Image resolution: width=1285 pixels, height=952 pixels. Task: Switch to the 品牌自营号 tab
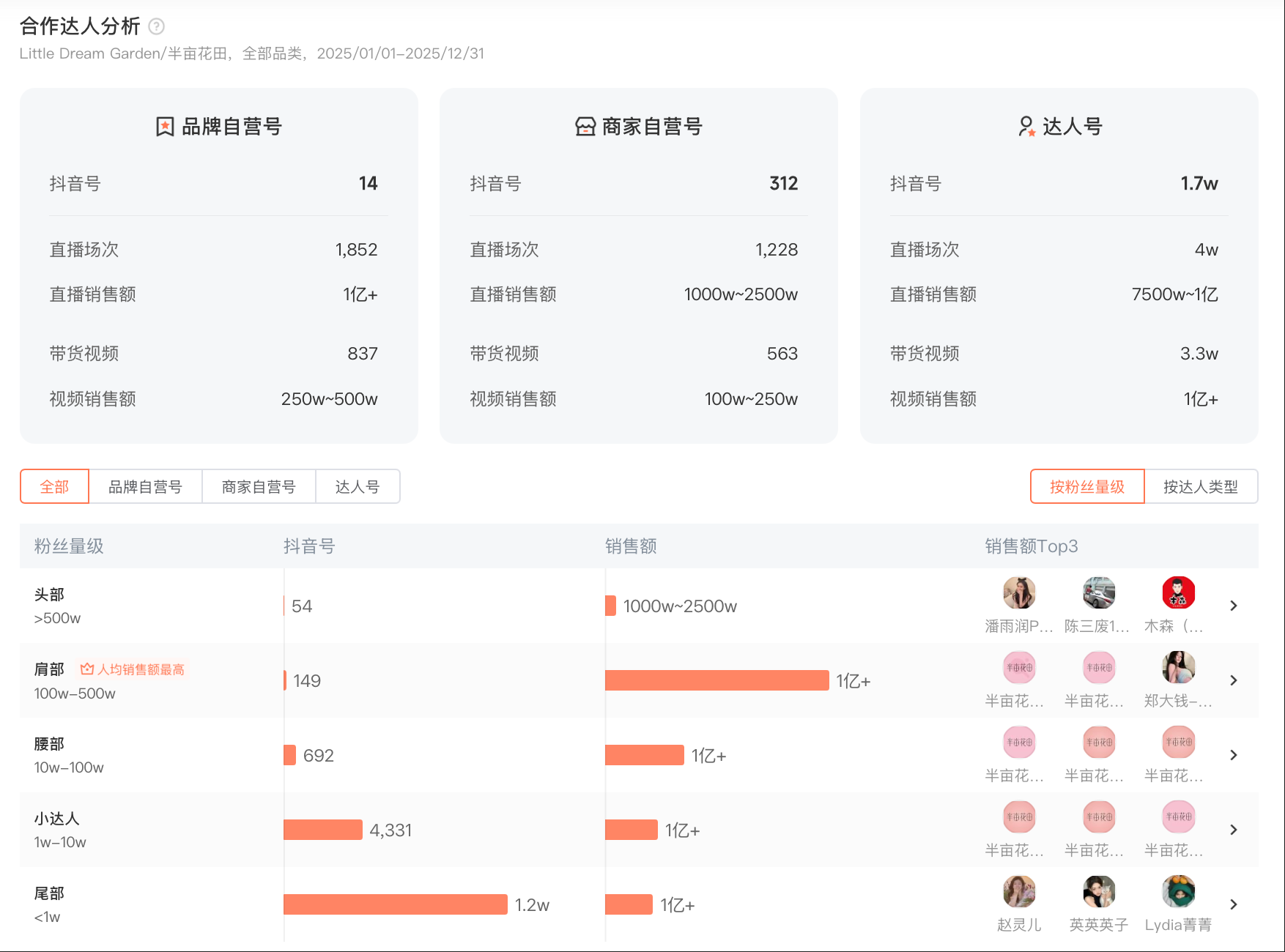(145, 486)
